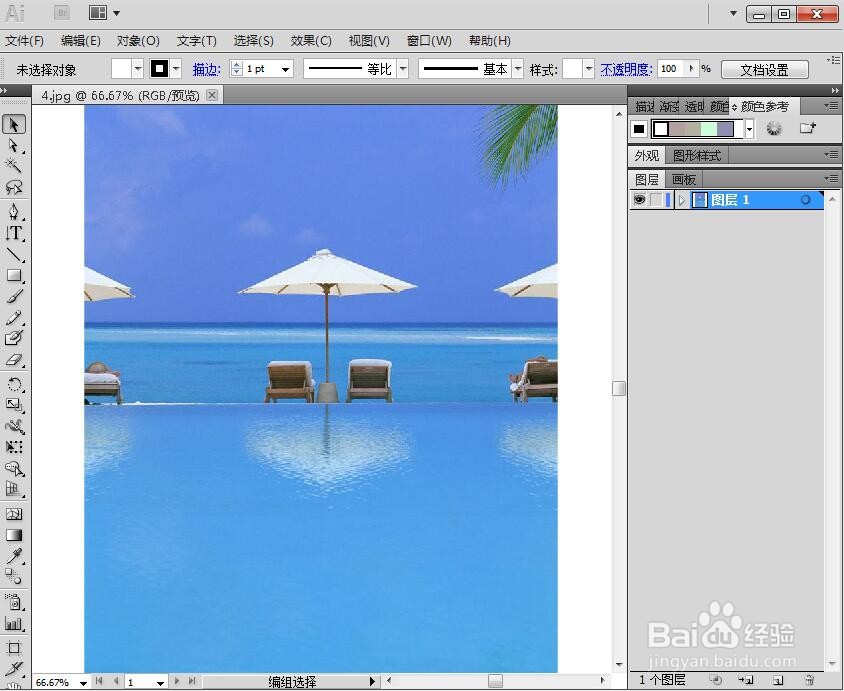Save color group to Swatches icon
The width and height of the screenshot is (844, 691).
point(807,128)
